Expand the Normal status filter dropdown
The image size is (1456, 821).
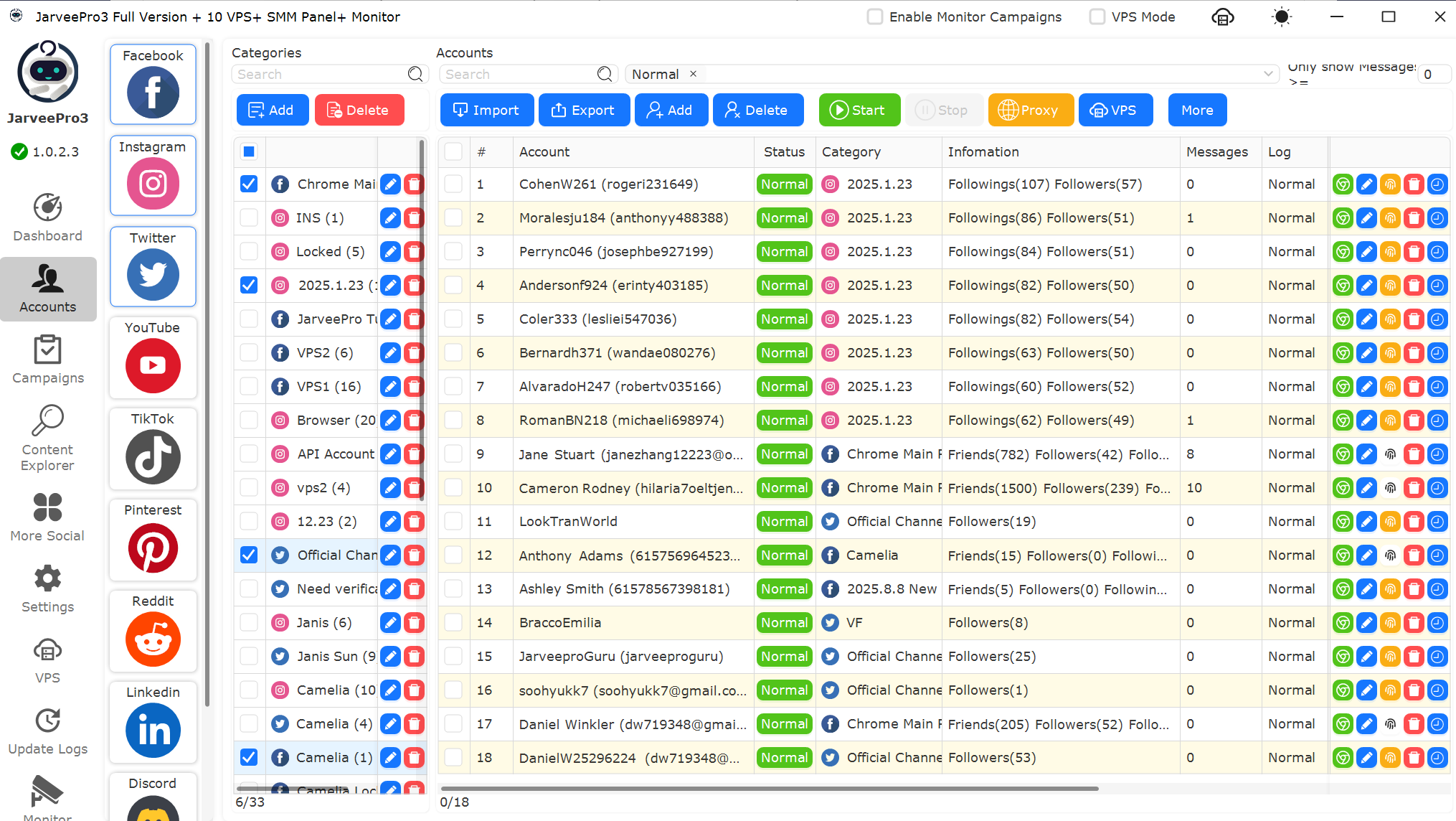(x=1267, y=74)
